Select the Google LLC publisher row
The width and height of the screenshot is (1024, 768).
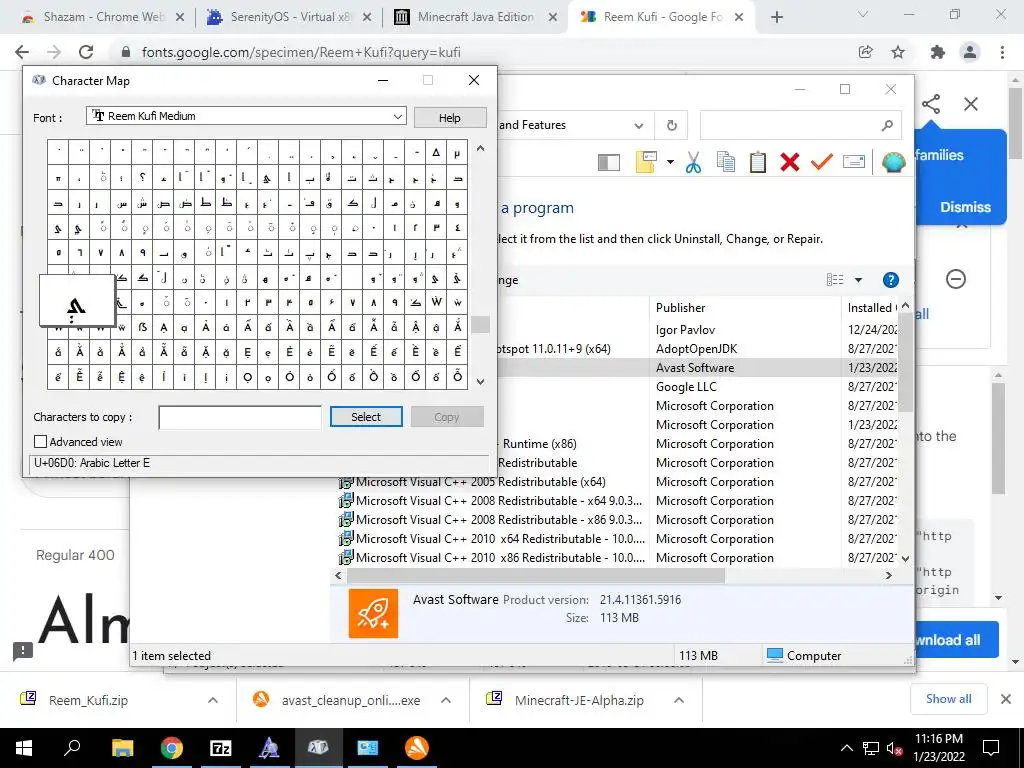click(686, 387)
